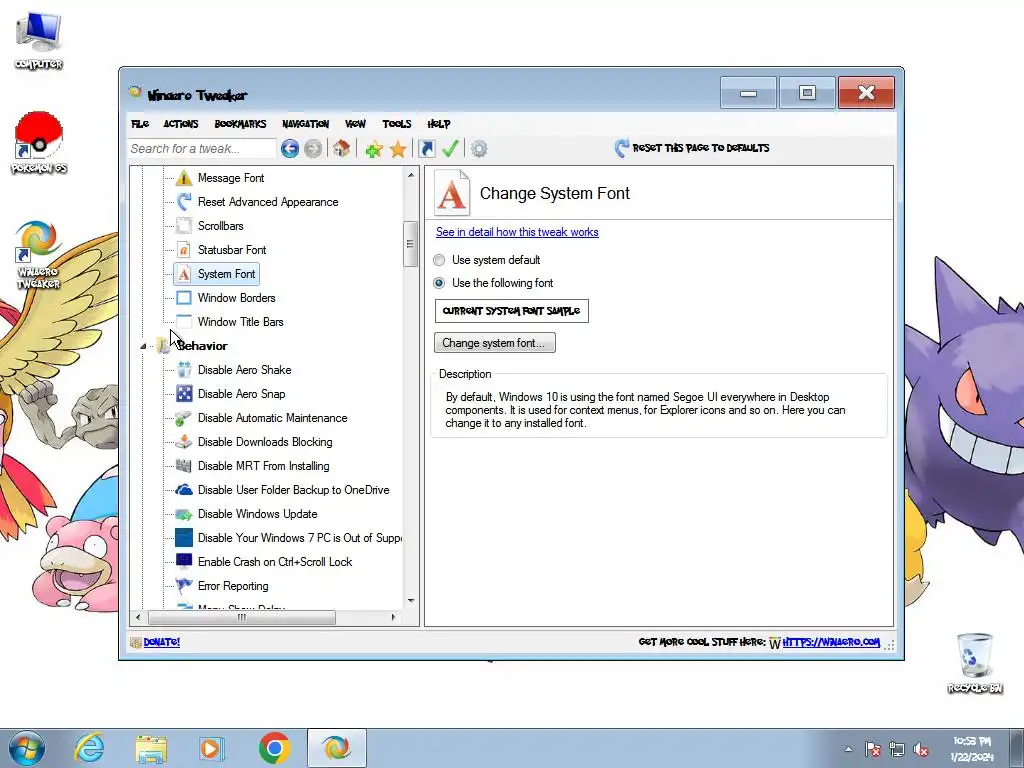Open the View menu
Screen dimensions: 1024x768
(x=355, y=124)
